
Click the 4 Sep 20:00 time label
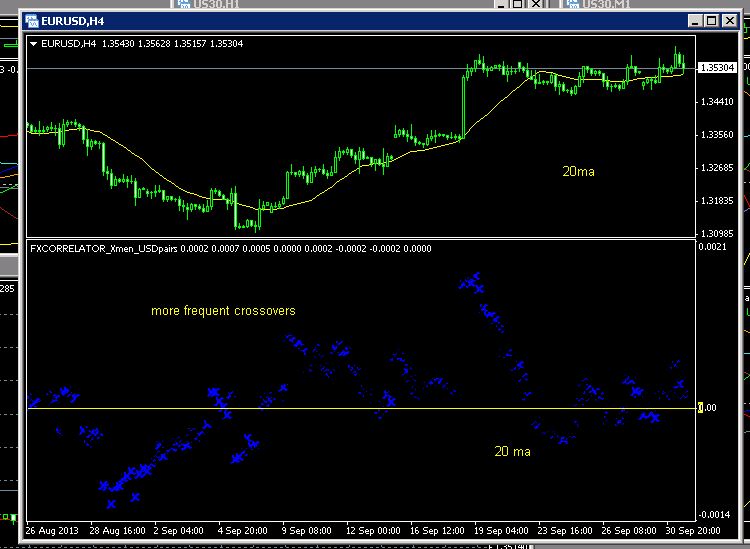tap(243, 531)
